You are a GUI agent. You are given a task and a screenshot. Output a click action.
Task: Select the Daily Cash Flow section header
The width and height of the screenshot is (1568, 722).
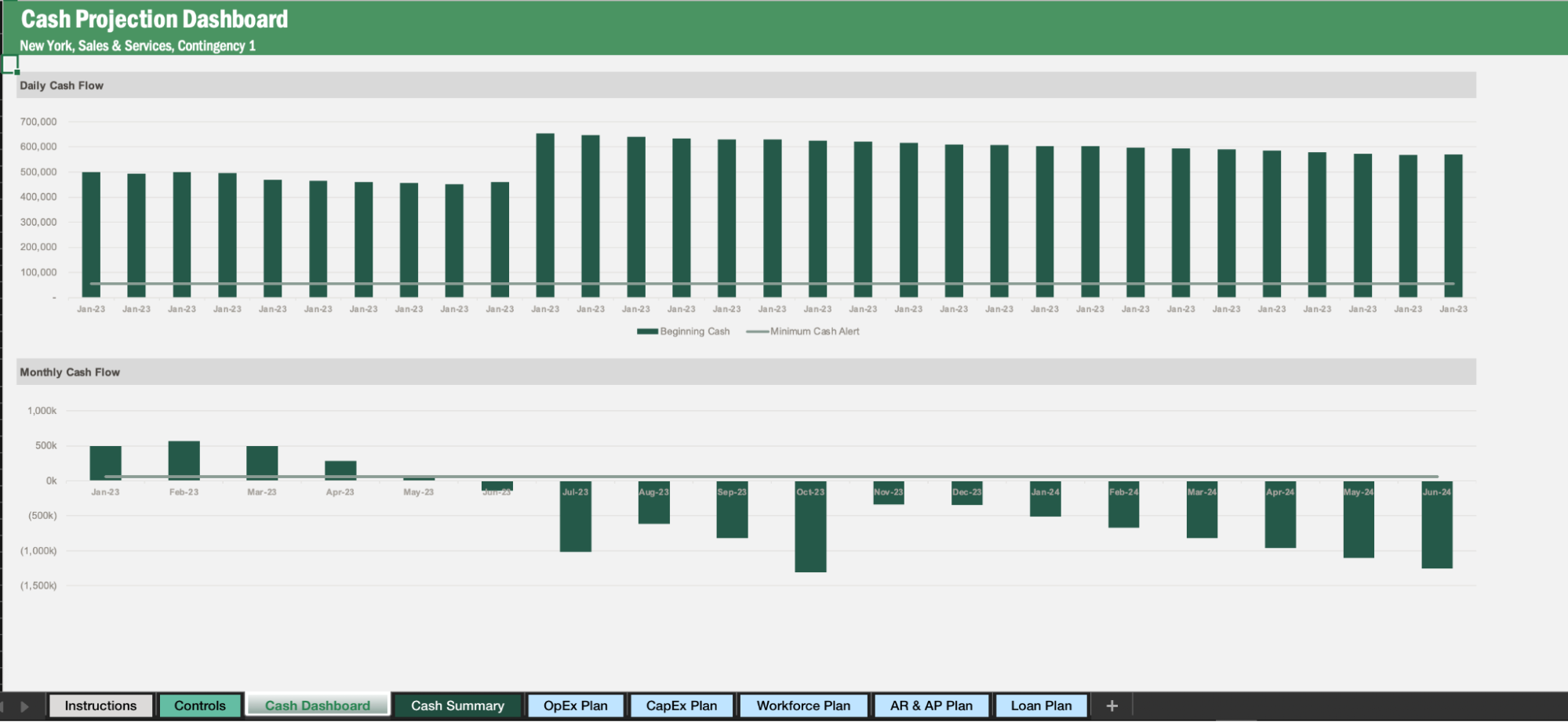(60, 85)
